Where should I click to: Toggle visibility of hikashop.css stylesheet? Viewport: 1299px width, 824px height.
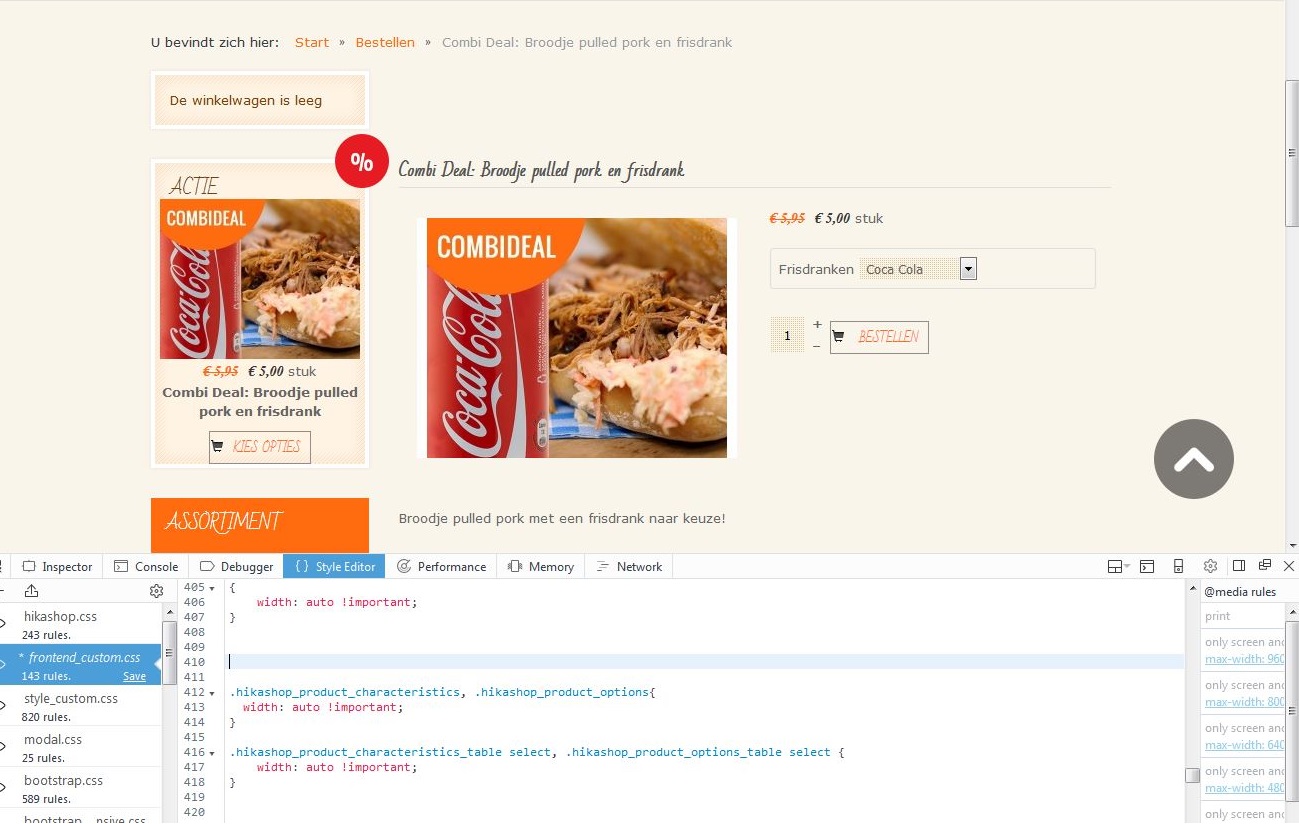[x=3, y=624]
